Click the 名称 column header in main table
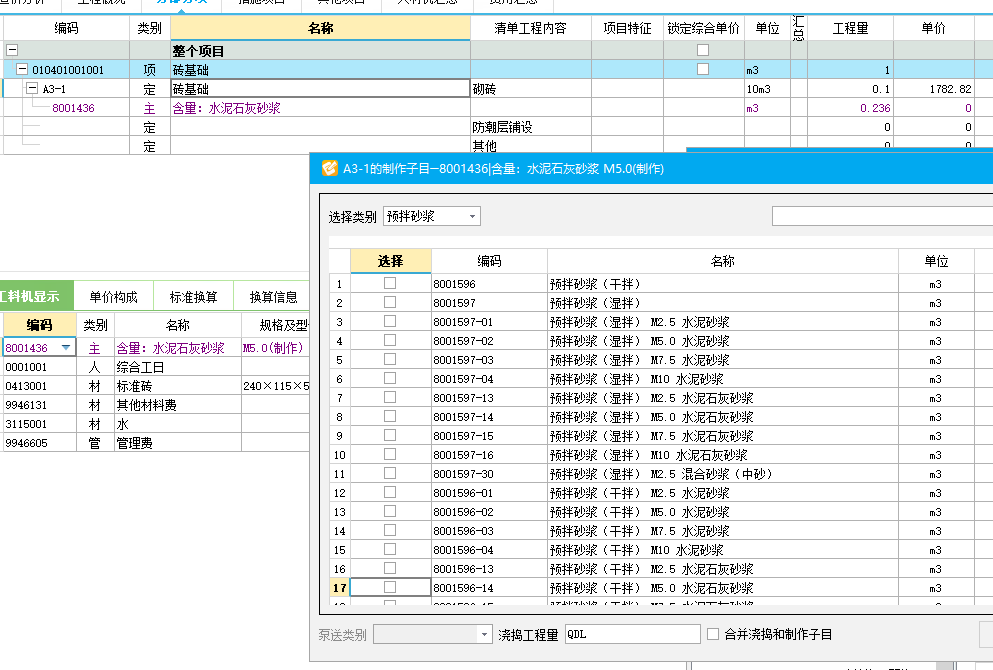The width and height of the screenshot is (993, 670). (320, 28)
